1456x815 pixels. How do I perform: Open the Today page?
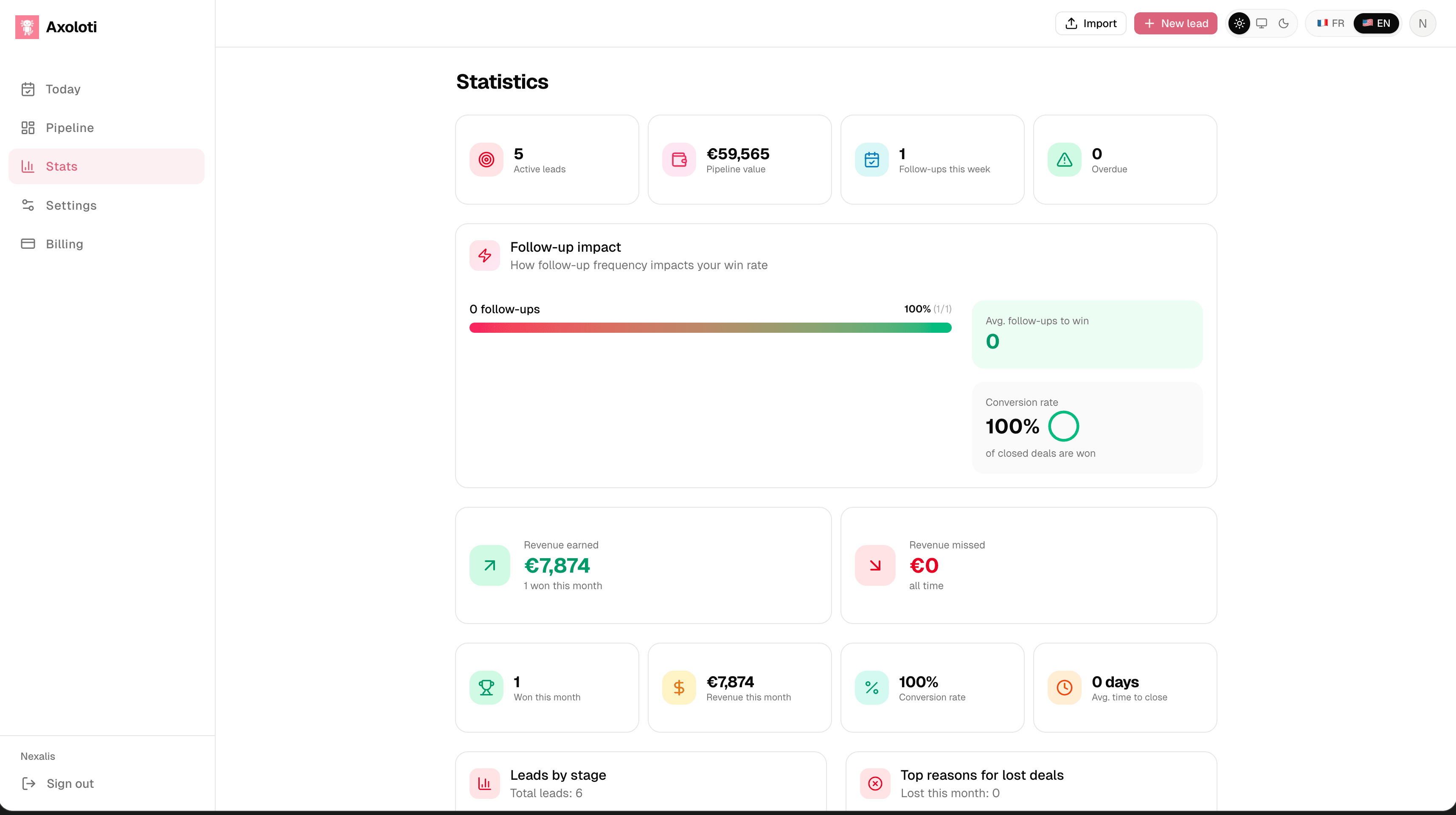[106, 89]
